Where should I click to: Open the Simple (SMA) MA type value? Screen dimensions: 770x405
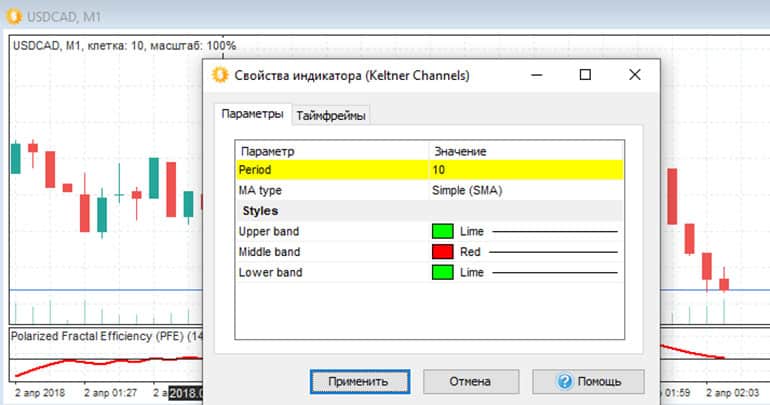(467, 190)
